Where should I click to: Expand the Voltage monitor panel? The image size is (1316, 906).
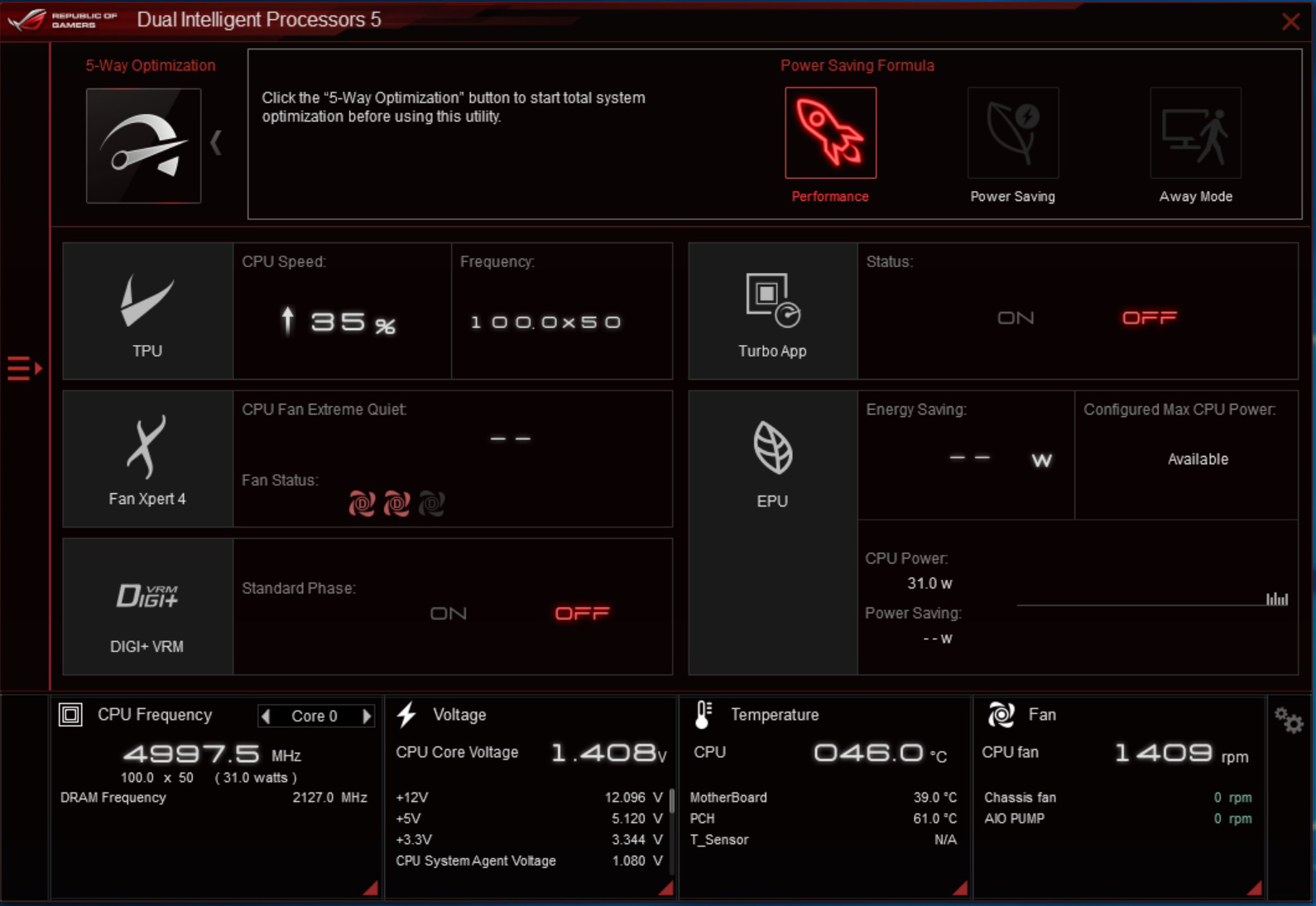point(665,888)
